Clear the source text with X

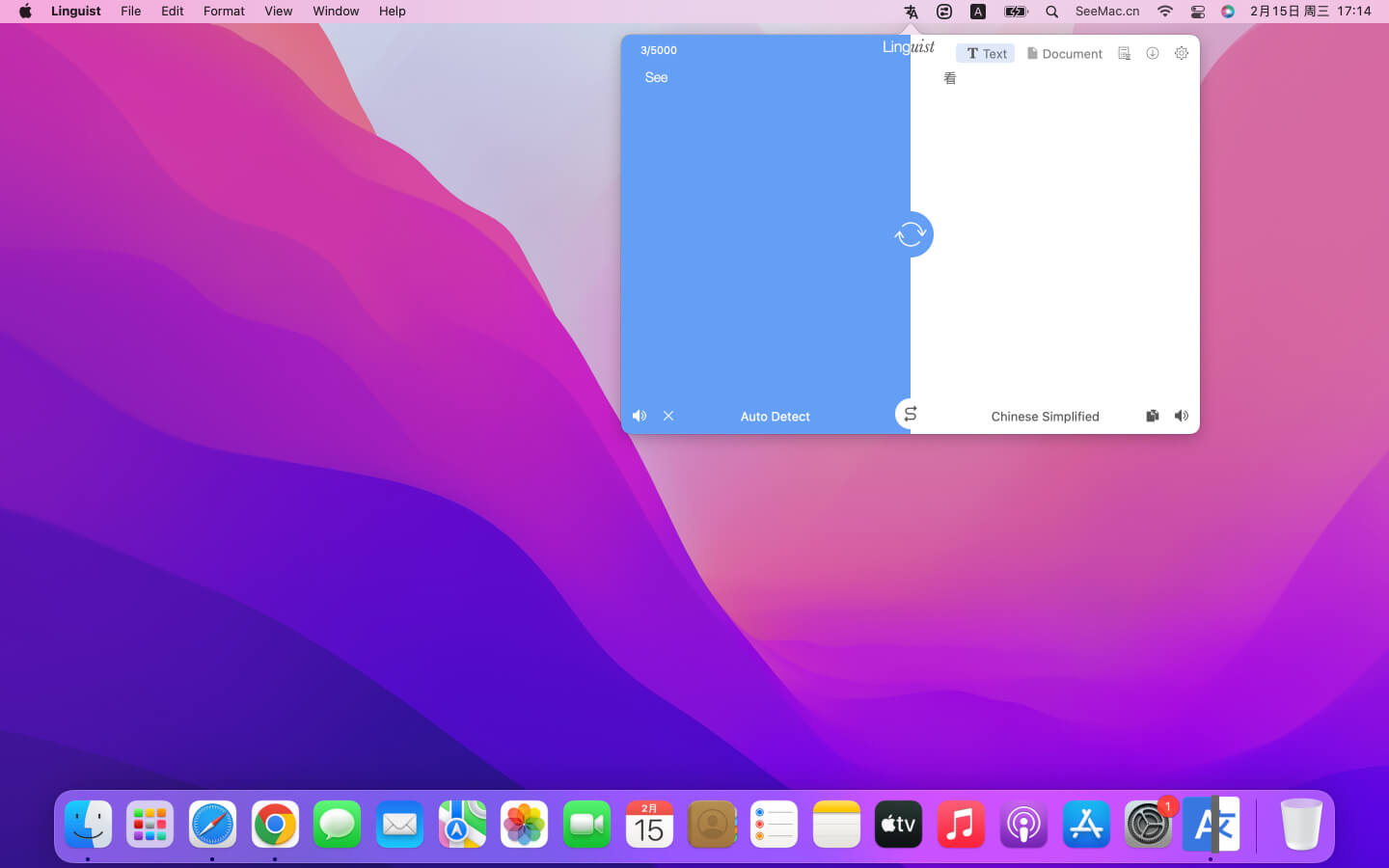click(x=668, y=416)
